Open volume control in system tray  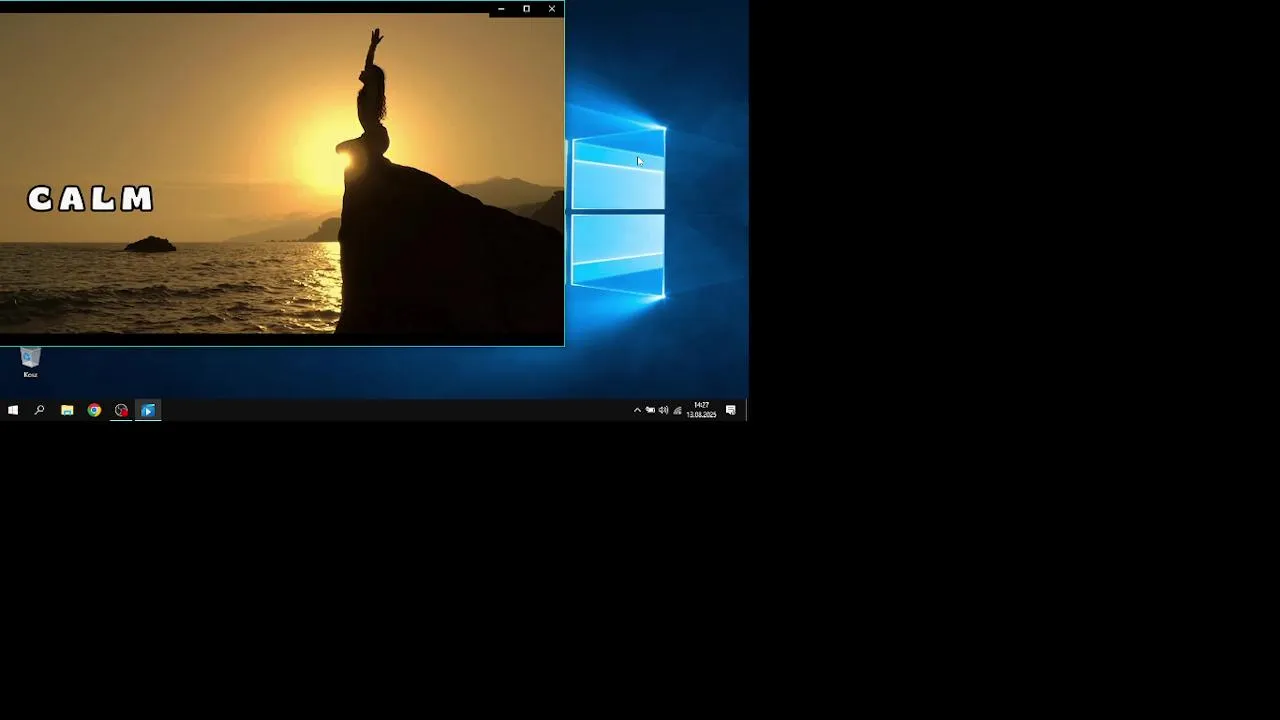[663, 410]
